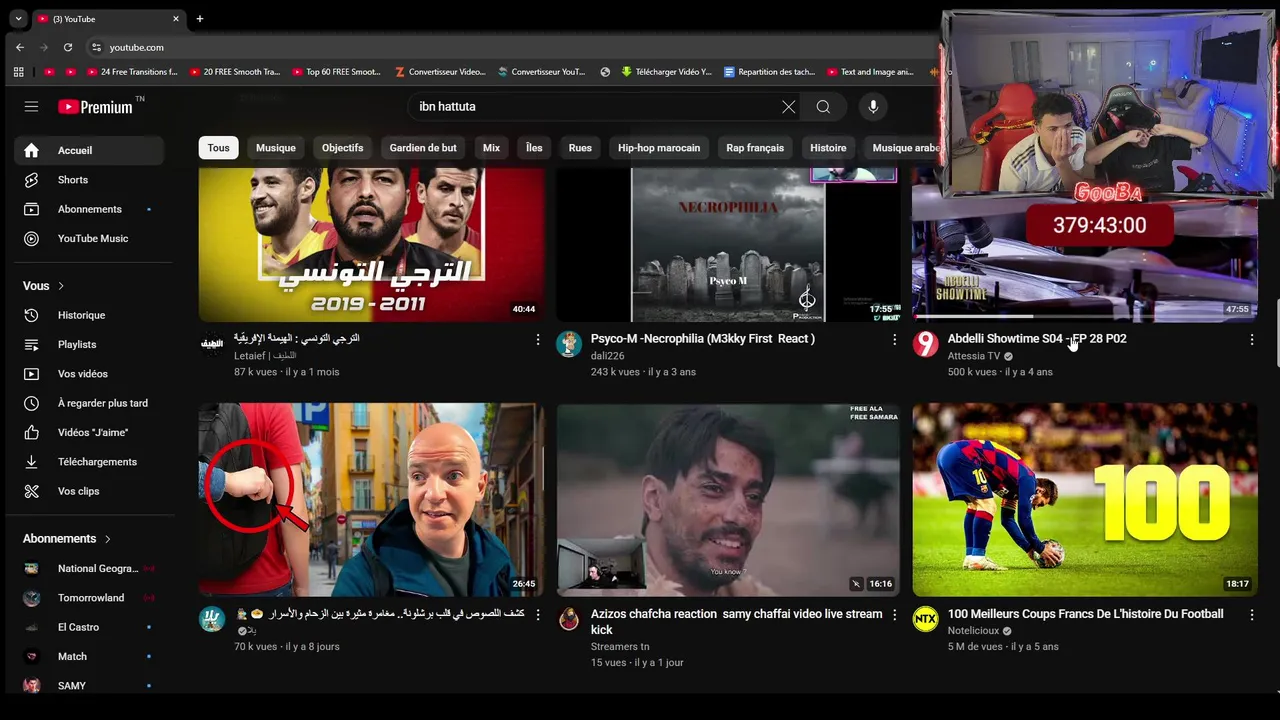The width and height of the screenshot is (1280, 720).
Task: Select the Objectifs filter chip
Action: coord(343,148)
